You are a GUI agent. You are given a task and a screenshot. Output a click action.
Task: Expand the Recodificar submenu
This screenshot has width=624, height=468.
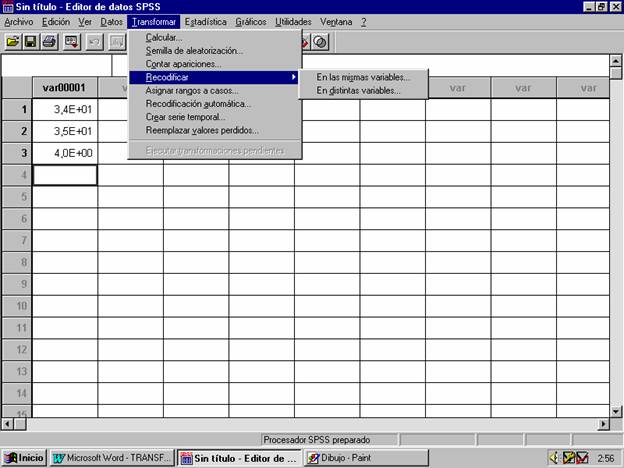[215, 77]
